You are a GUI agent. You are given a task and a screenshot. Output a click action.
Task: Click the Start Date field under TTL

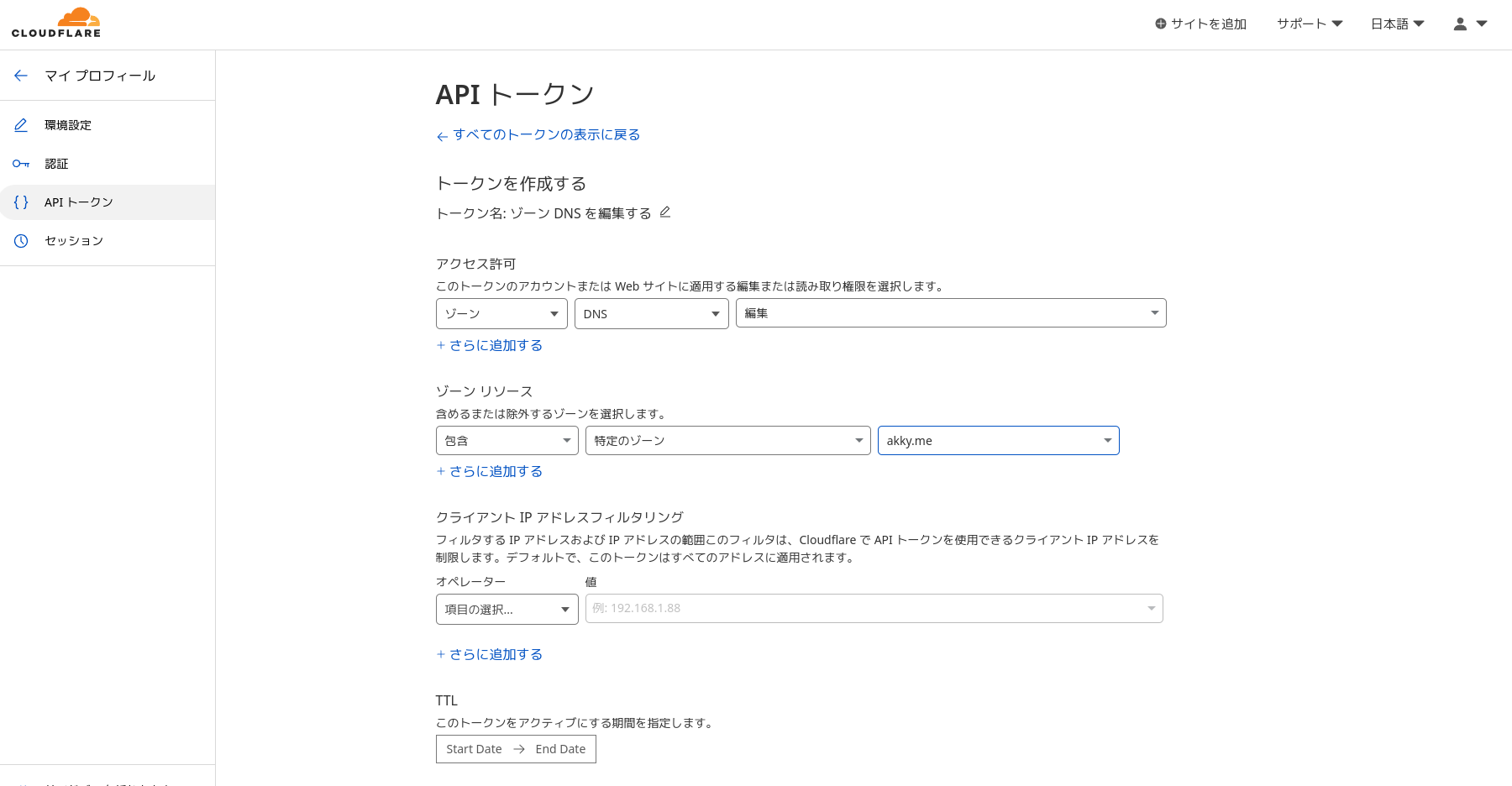click(474, 748)
